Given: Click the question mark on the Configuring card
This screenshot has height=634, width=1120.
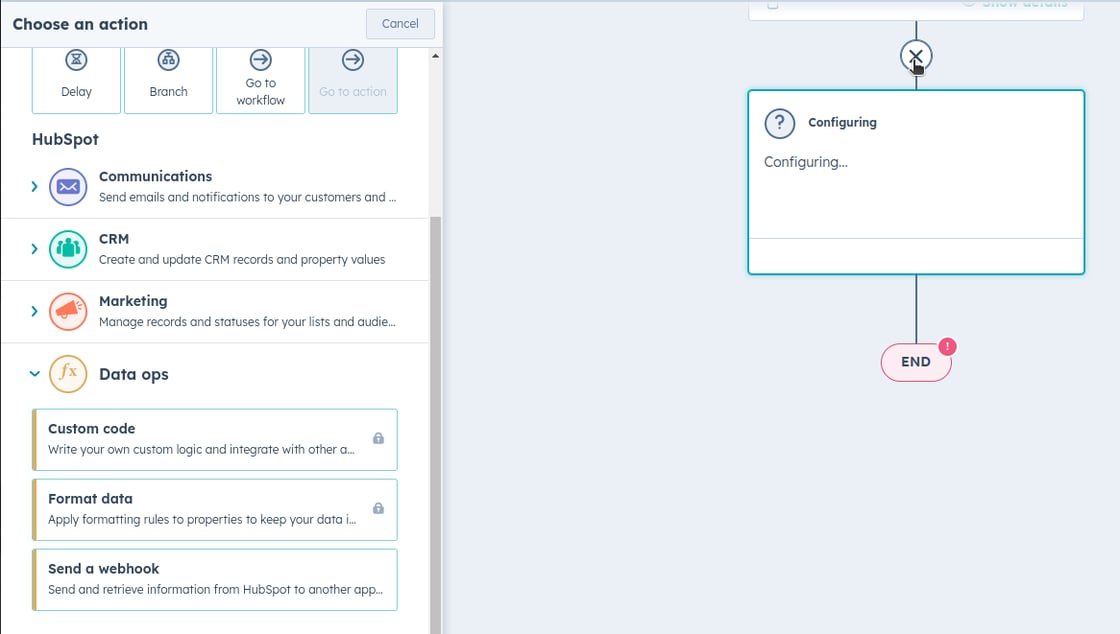Looking at the screenshot, I should (x=779, y=123).
